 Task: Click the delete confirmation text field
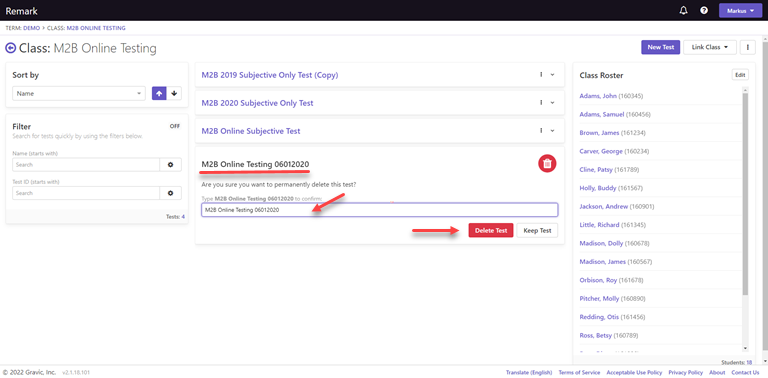click(x=380, y=210)
